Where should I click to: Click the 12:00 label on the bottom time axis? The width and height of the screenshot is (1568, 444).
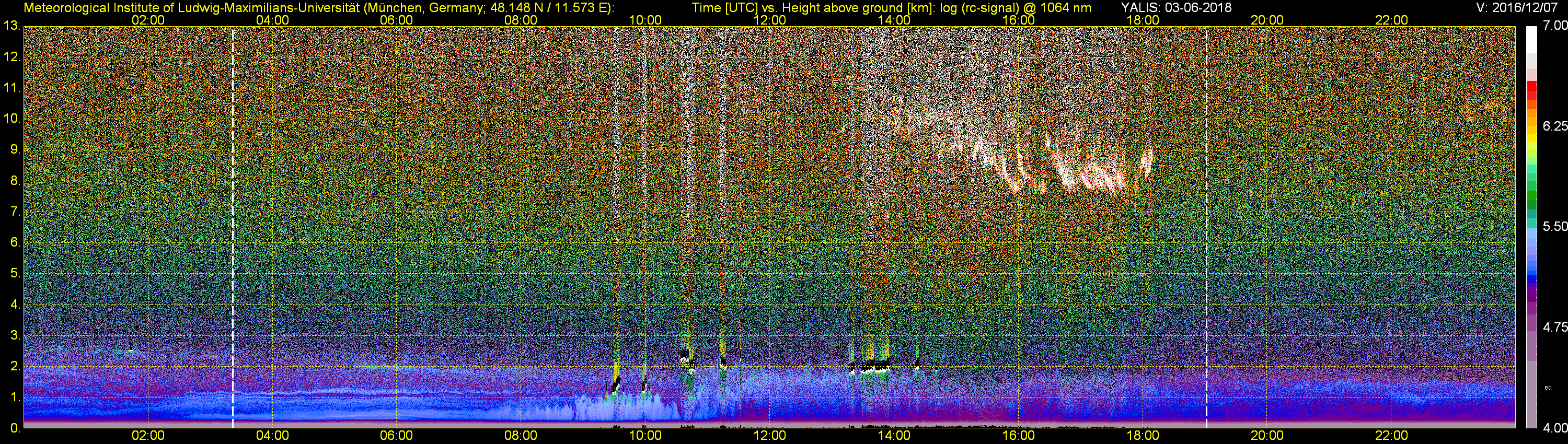(769, 436)
